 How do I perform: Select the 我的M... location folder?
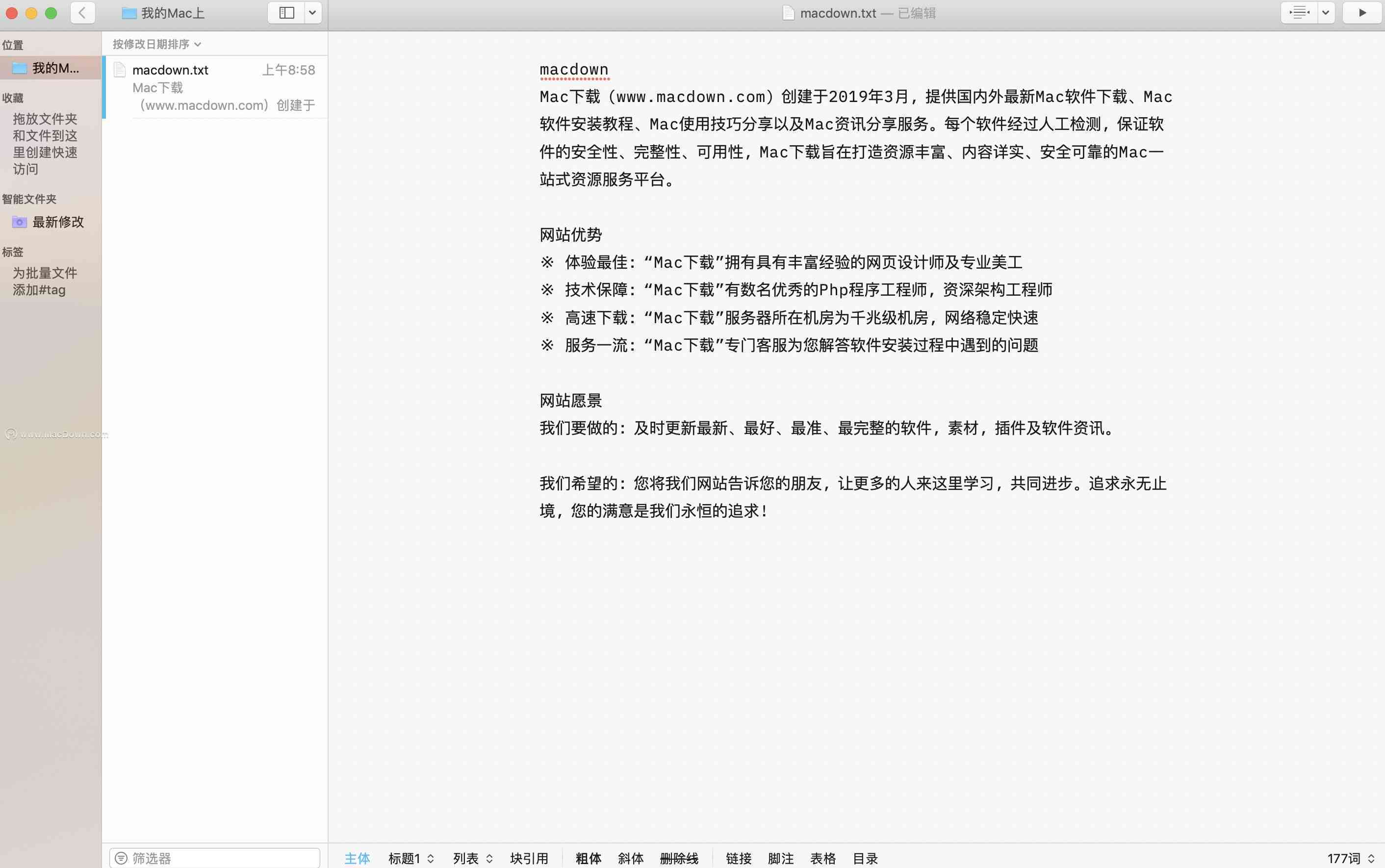pos(51,68)
